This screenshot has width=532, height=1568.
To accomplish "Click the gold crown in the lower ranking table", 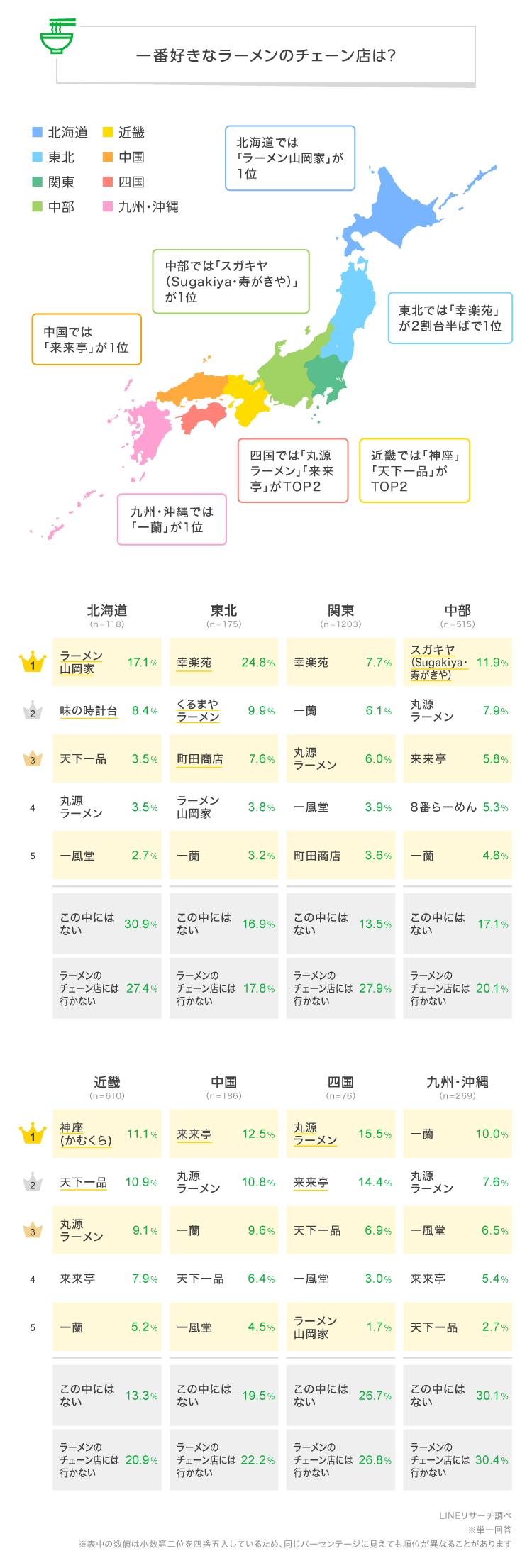I will click(x=33, y=1134).
